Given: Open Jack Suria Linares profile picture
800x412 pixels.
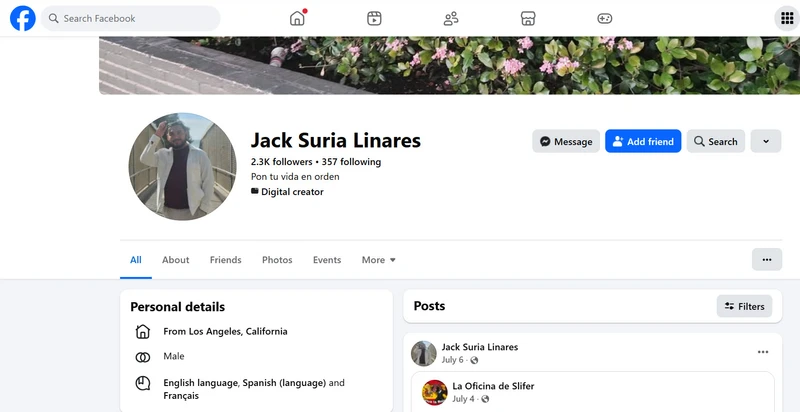Looking at the screenshot, I should pyautogui.click(x=183, y=166).
